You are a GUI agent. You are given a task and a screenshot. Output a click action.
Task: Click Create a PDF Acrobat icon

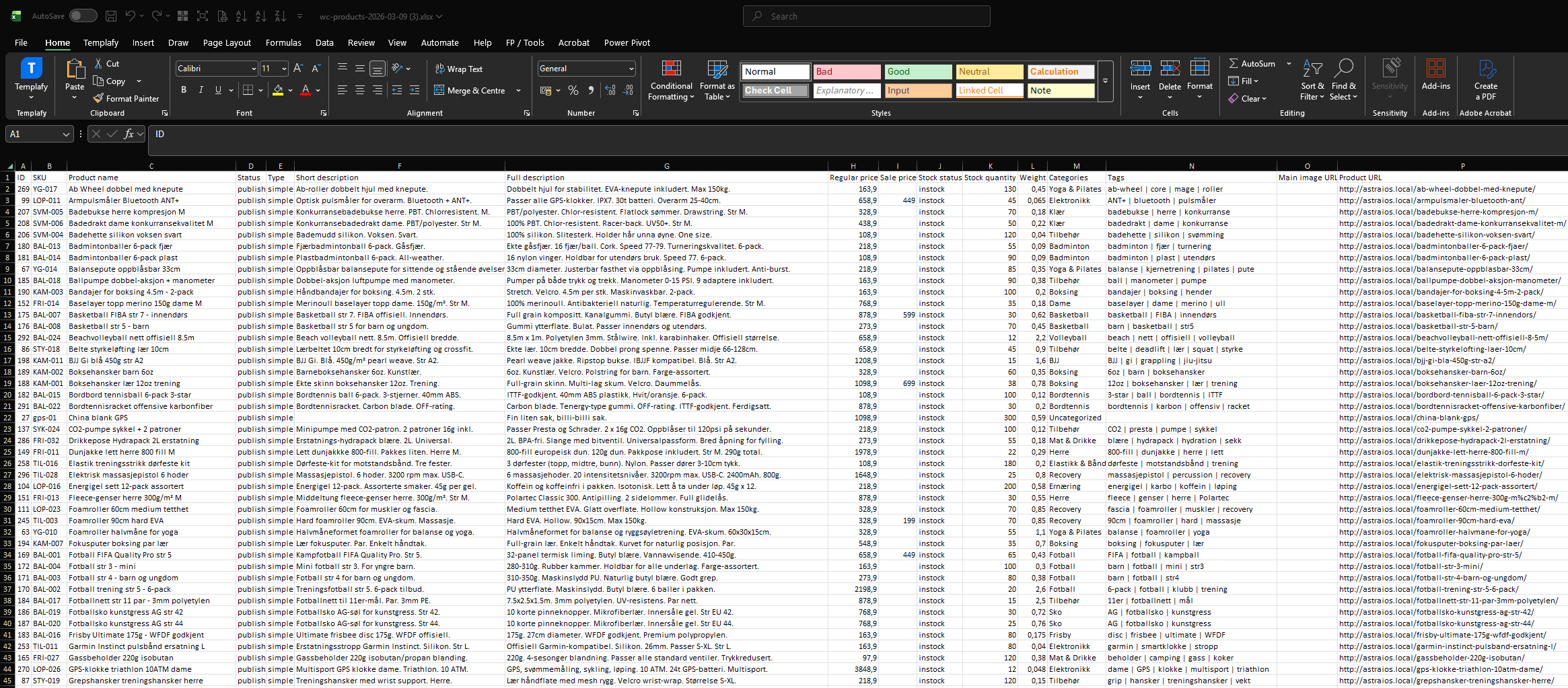[1486, 79]
